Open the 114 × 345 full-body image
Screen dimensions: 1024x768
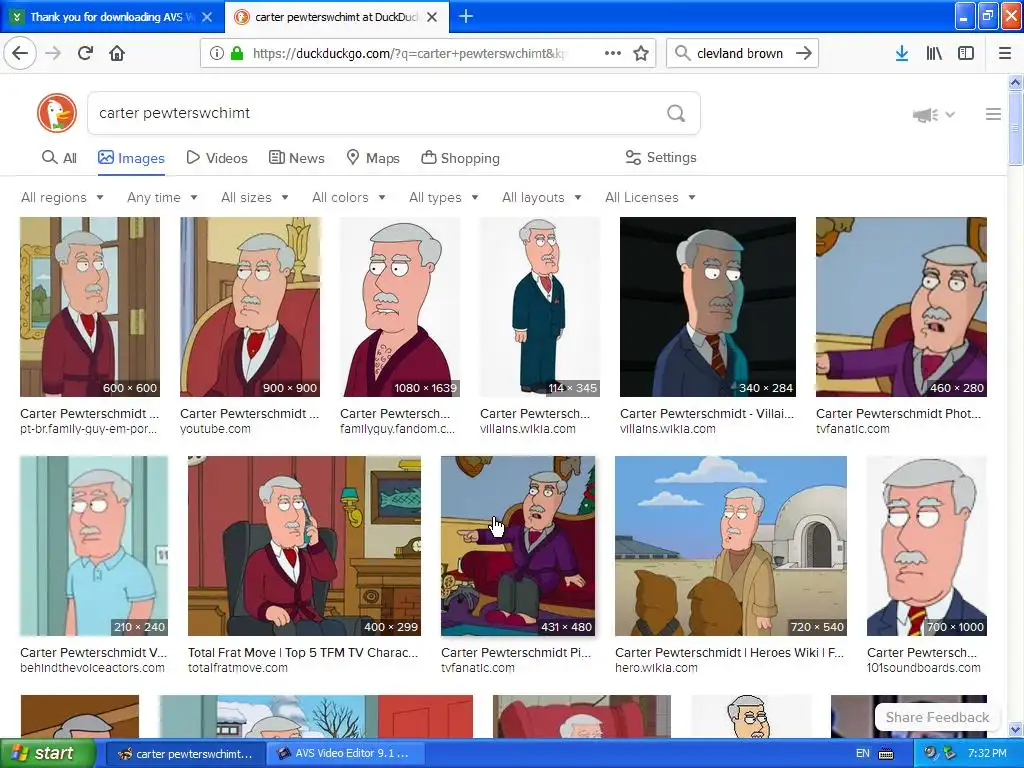(539, 307)
